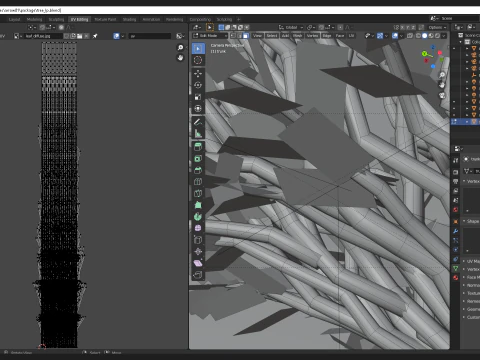
Task: Expand the UV Maps panel
Action: tap(471, 261)
